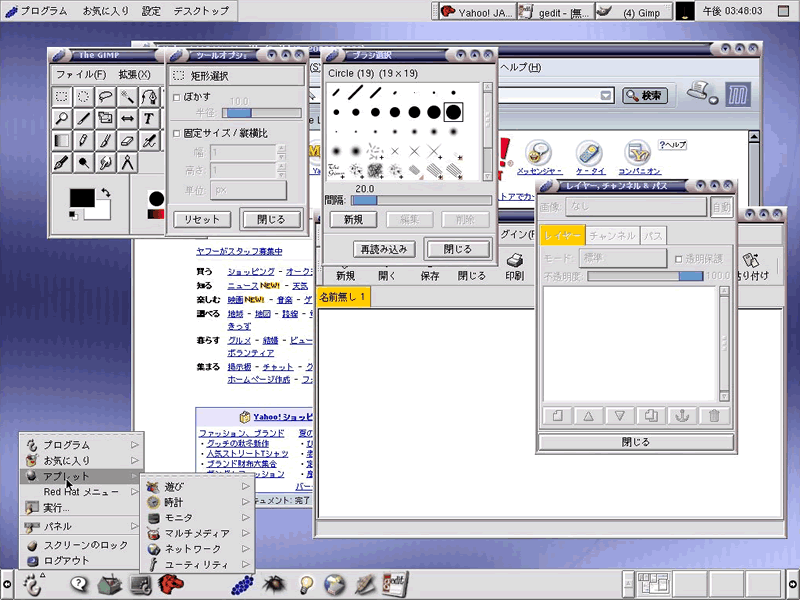
Task: Open the ショッピング link on Yahoo page
Action: 251,271
